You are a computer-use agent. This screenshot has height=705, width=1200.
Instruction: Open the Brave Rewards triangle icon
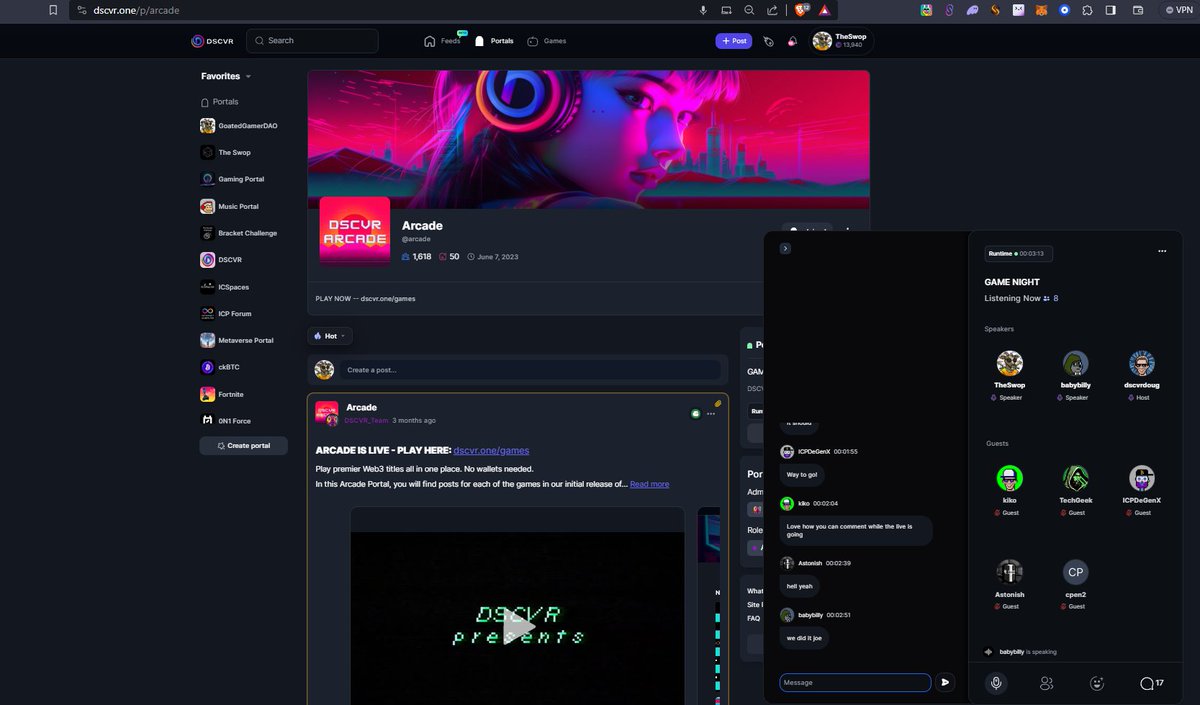coord(824,10)
